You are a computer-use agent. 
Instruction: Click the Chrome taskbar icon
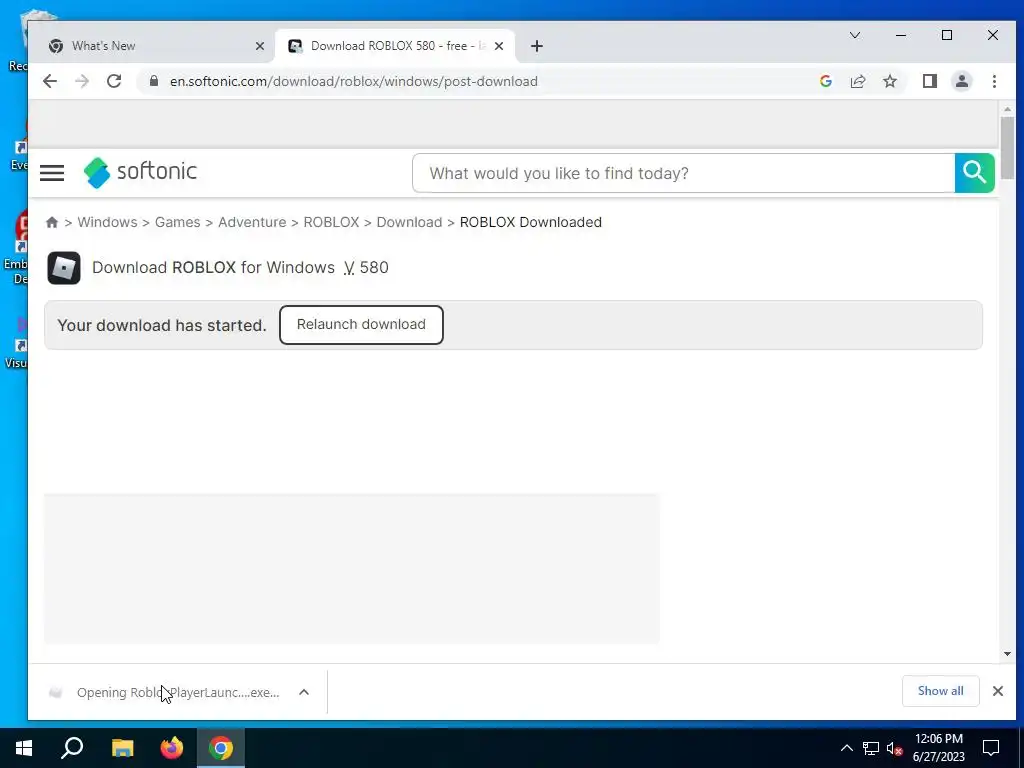point(221,748)
